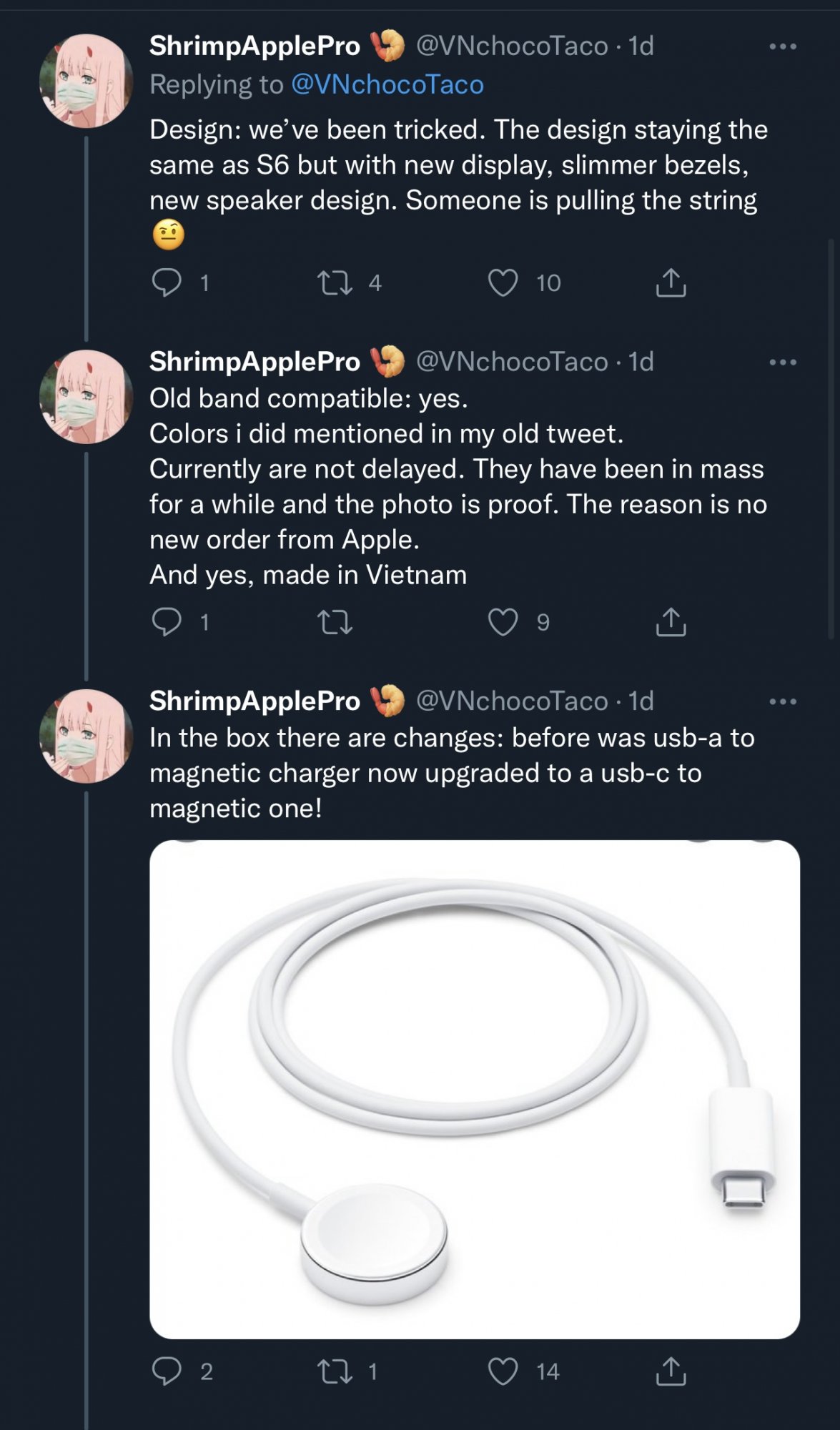The height and width of the screenshot is (1430, 840).
Task: Tap the avatar beside the 'Old band compatible' tweet
Action: 86,397
